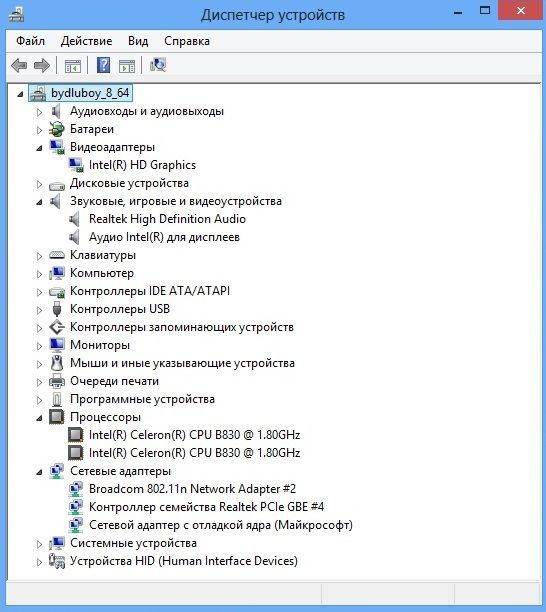Viewport: 546px width, 612px height.
Task: Click the Forward arrow toolbar icon
Action: [42, 65]
